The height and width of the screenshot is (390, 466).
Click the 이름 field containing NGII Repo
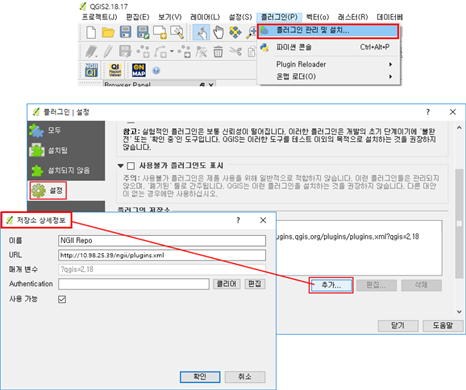(x=162, y=241)
